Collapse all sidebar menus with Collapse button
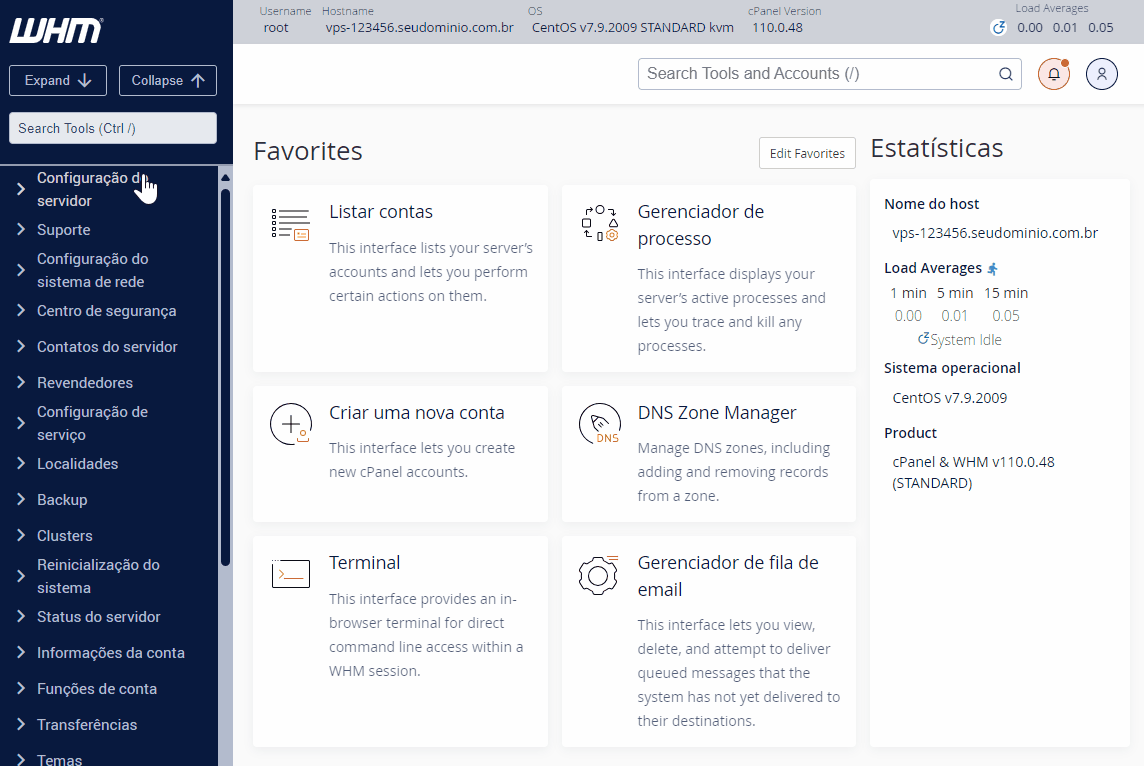 coord(168,80)
